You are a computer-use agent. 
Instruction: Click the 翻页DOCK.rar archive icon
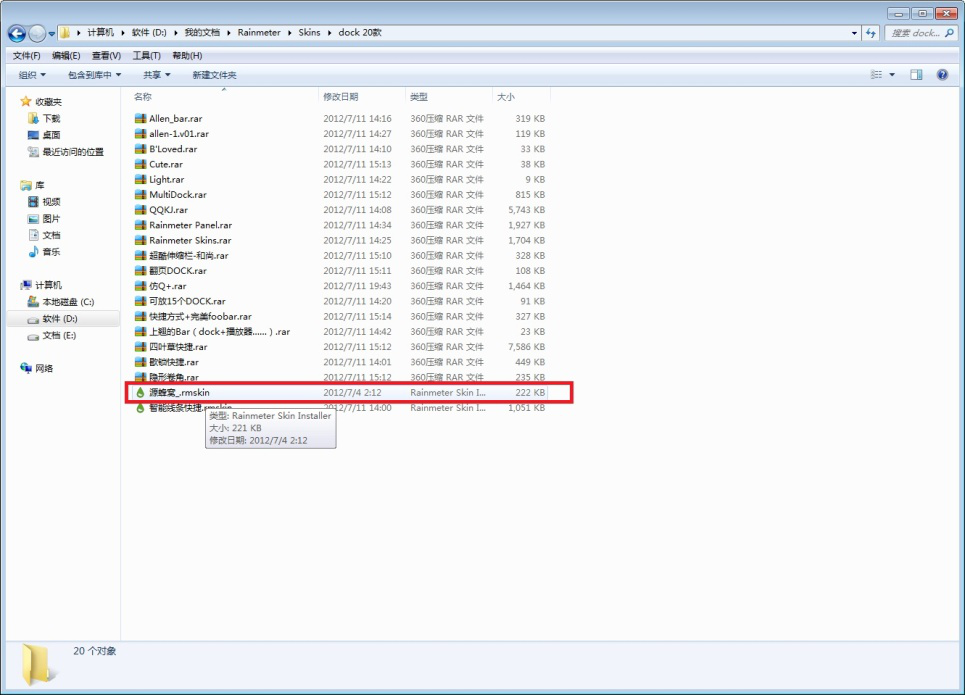click(140, 271)
